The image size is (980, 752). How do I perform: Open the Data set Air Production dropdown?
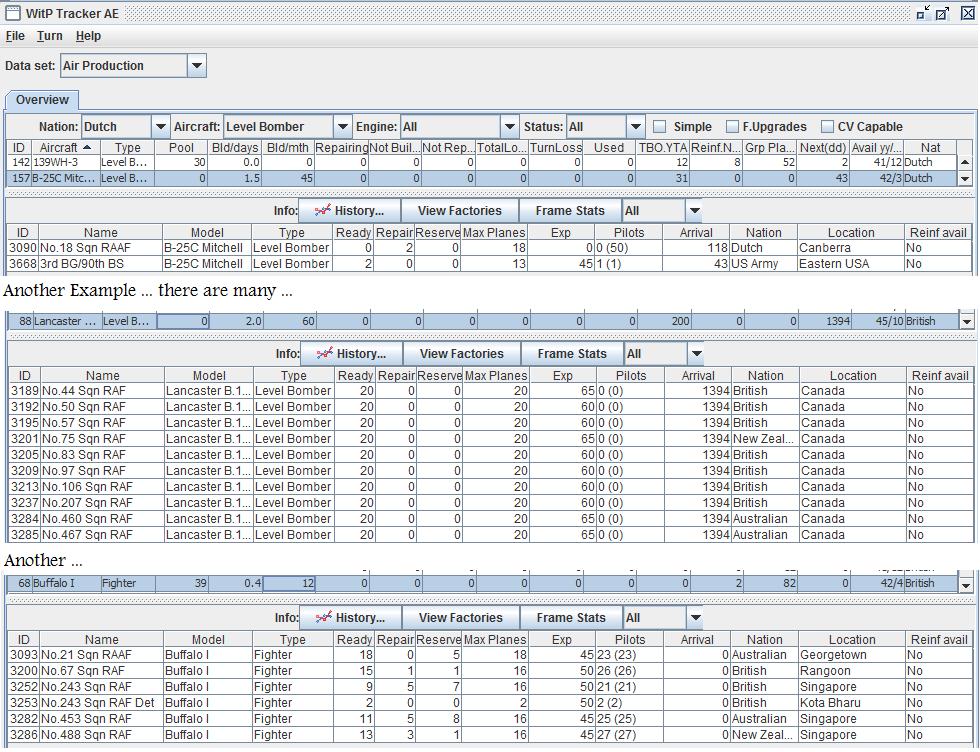197,66
